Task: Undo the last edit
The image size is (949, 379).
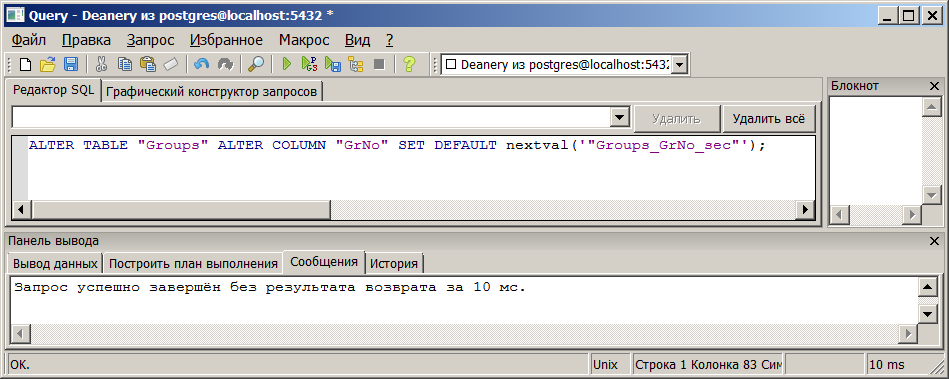Action: tap(202, 64)
